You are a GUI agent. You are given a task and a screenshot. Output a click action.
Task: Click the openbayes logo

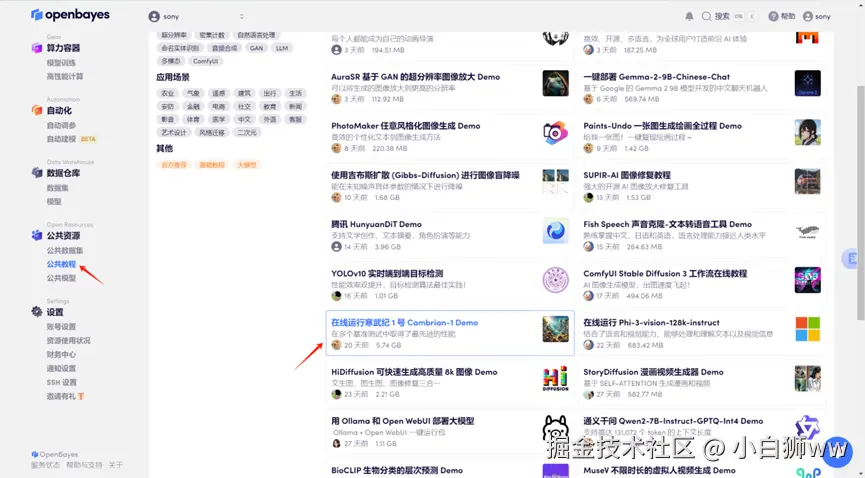[x=70, y=15]
